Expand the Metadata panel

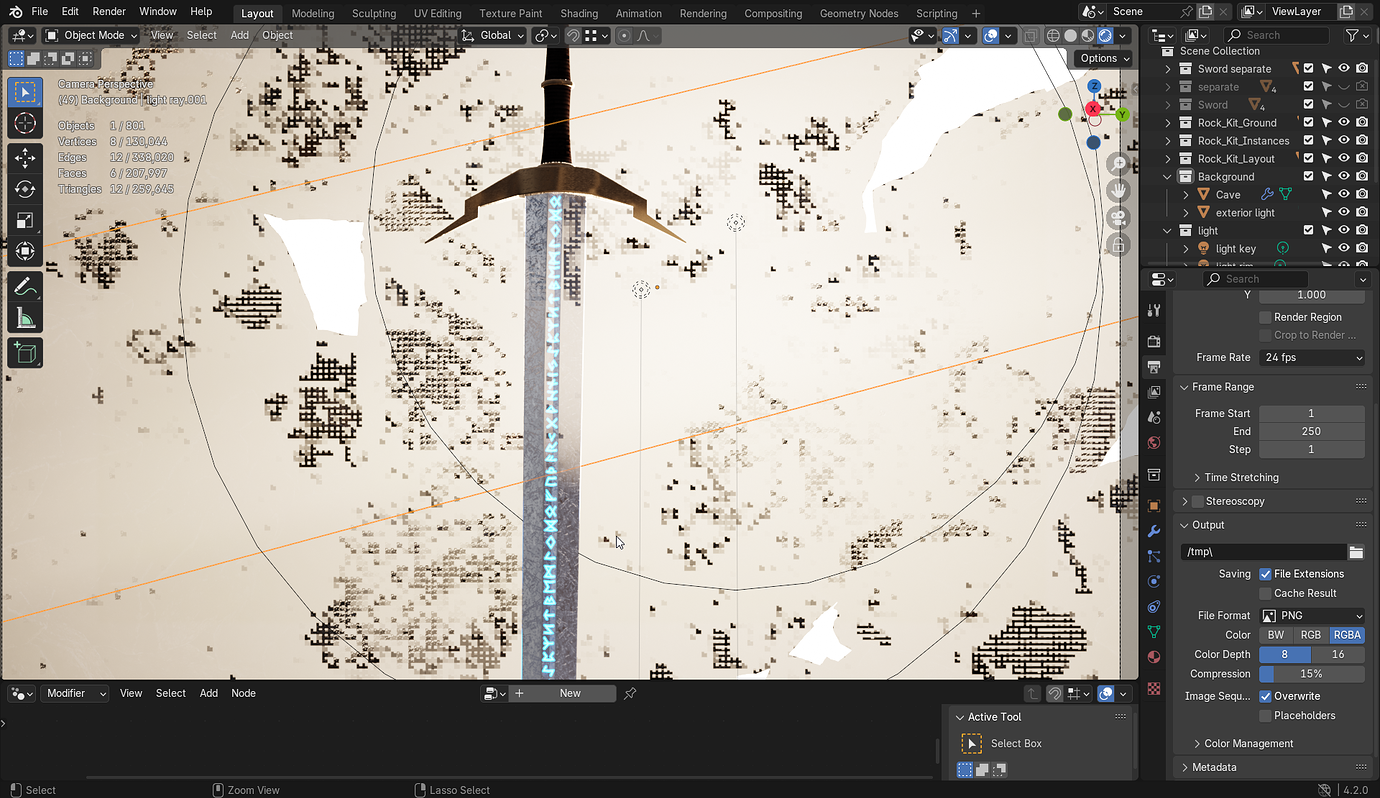pos(1214,767)
